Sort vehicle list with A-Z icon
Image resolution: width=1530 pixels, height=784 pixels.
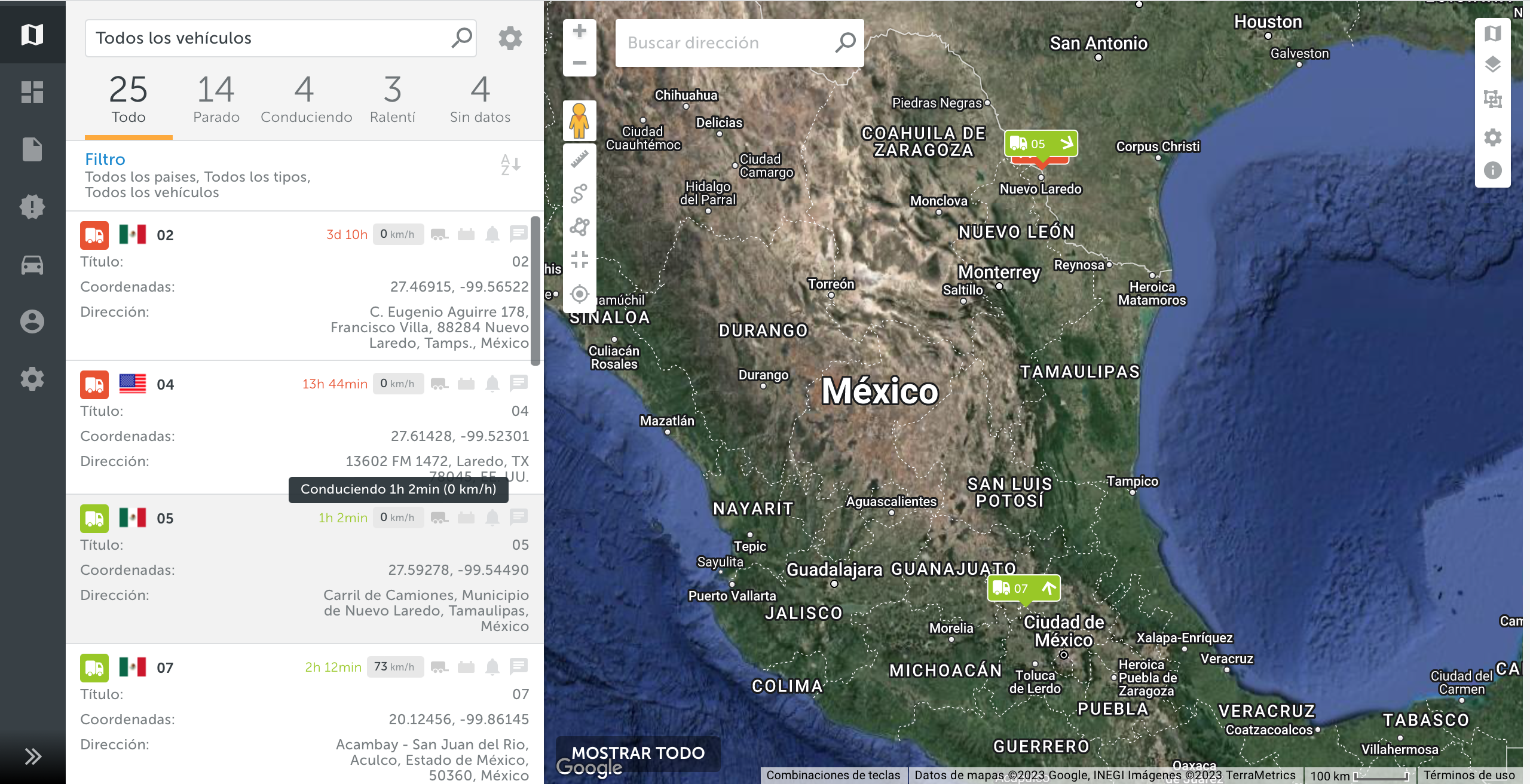pyautogui.click(x=511, y=164)
